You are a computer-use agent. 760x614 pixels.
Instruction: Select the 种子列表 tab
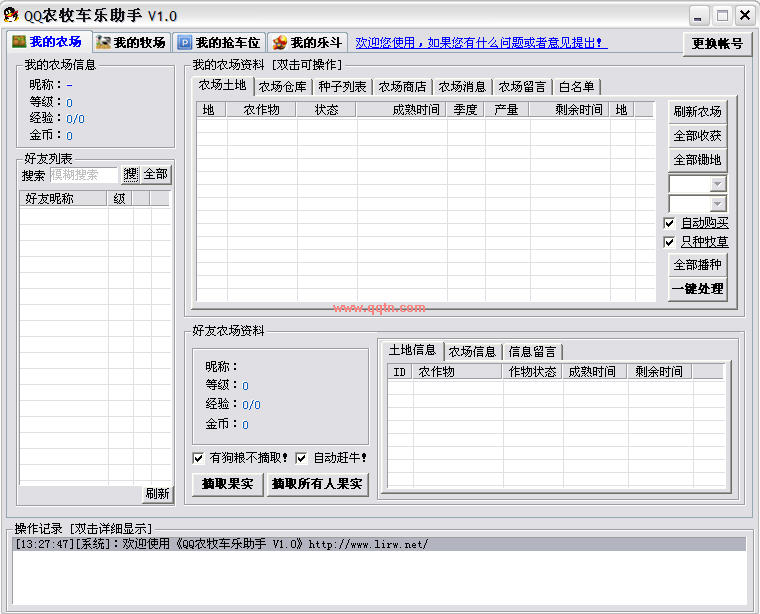pos(342,87)
